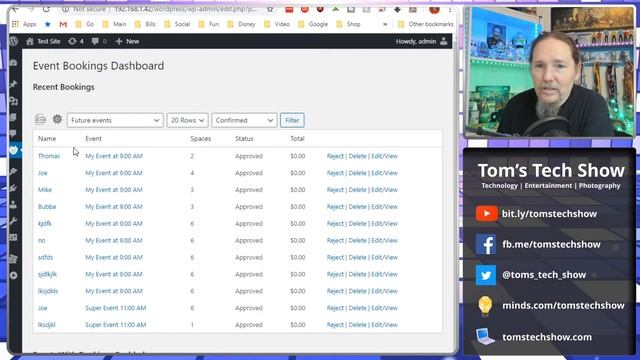Reject the booking named no

335,240
